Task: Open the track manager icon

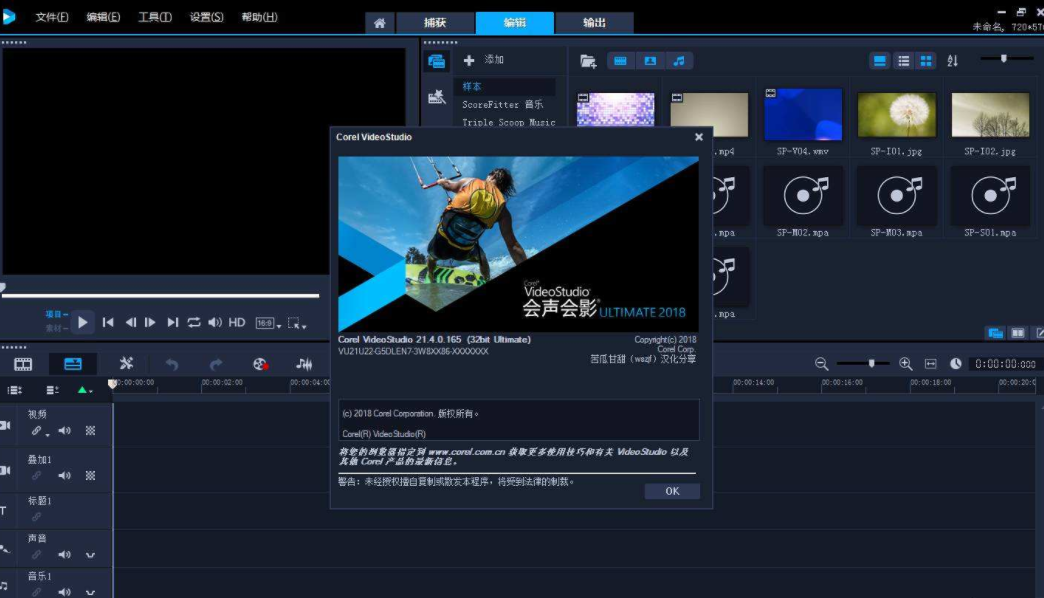Action: pyautogui.click(x=15, y=390)
